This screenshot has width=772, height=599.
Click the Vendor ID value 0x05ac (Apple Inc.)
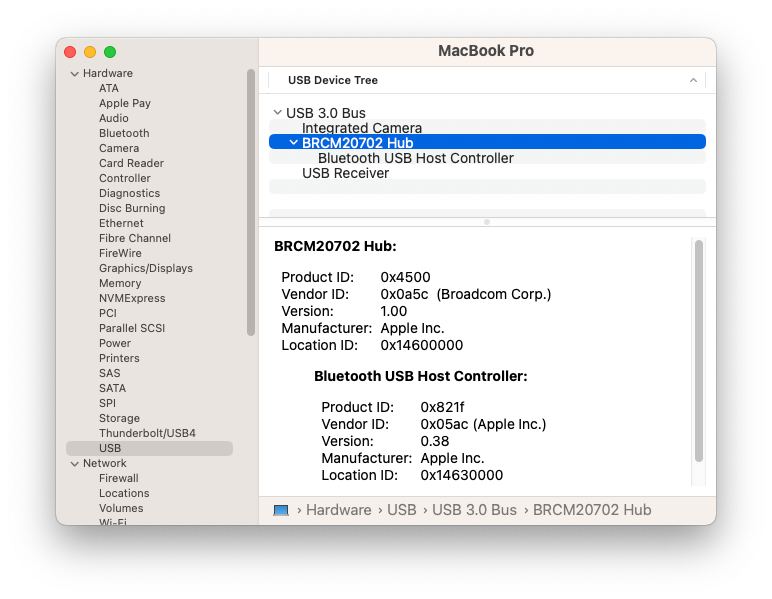483,424
